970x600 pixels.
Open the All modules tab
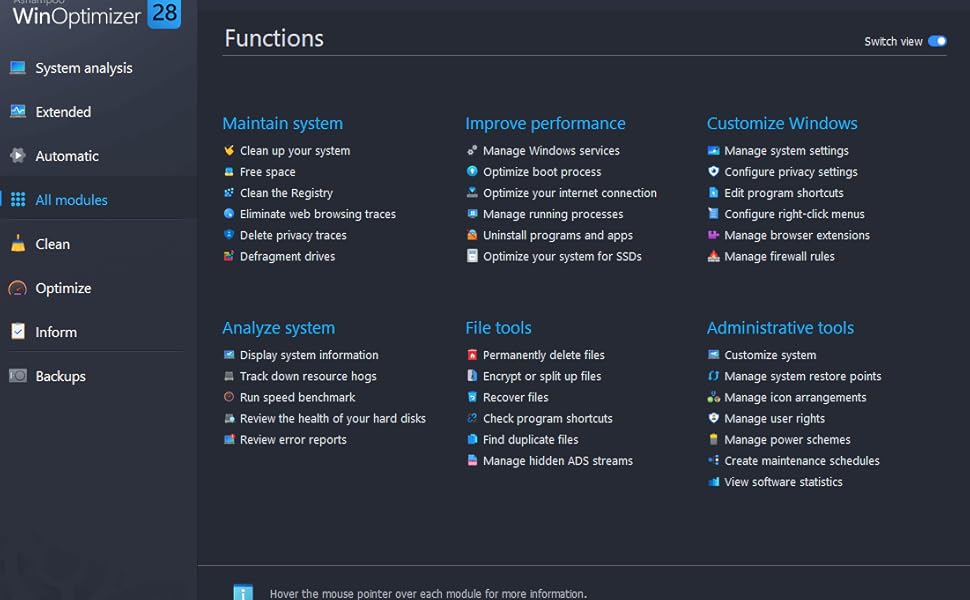point(71,200)
